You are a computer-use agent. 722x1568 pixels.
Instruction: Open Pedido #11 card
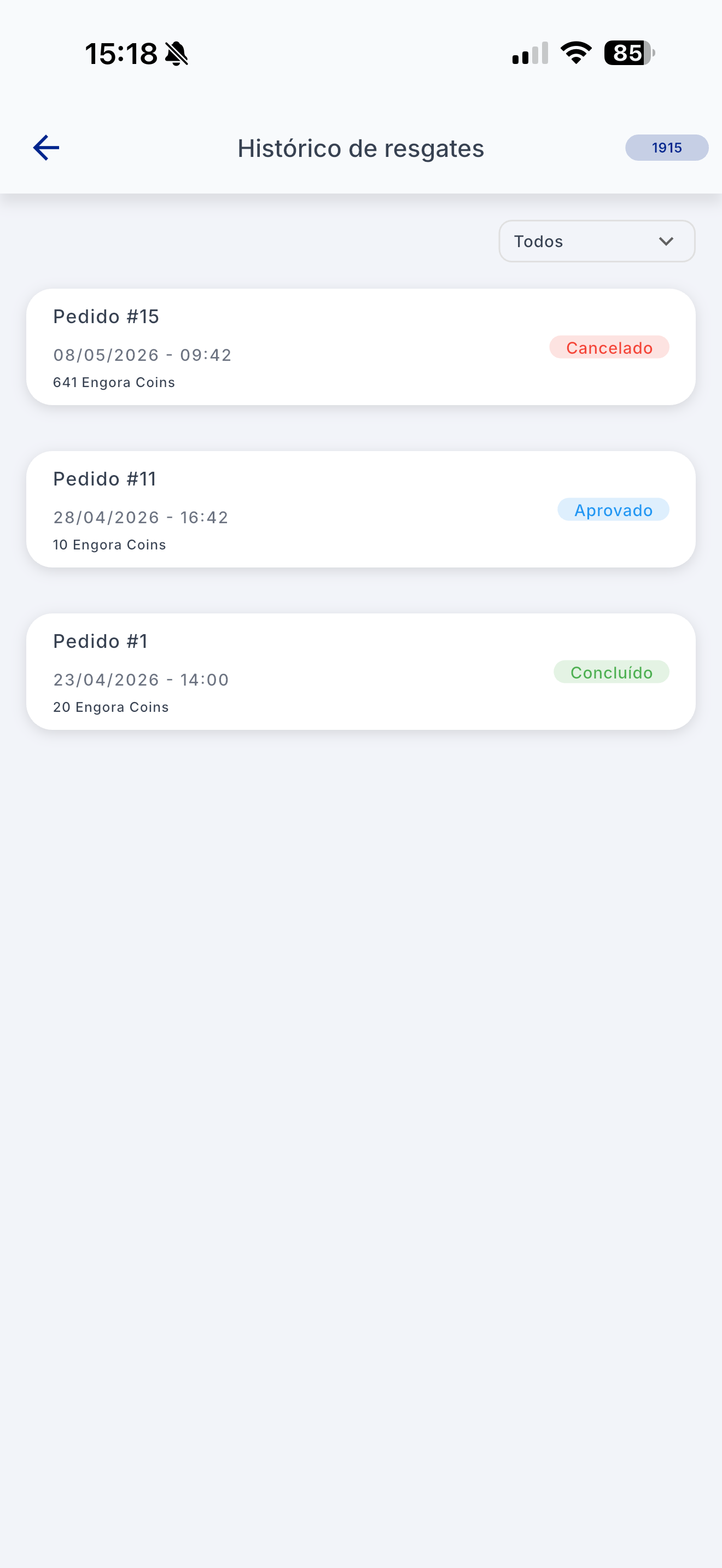pyautogui.click(x=361, y=510)
